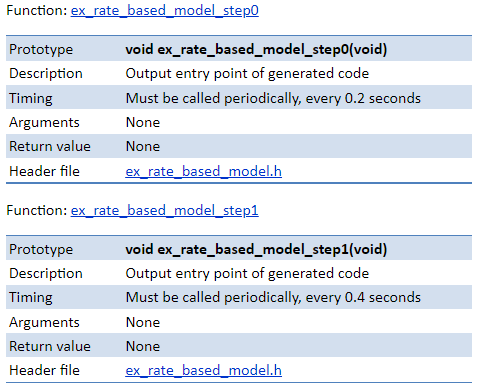This screenshot has width=477, height=387.
Task: Click the step0 Return value None cell
Action: click(143, 146)
